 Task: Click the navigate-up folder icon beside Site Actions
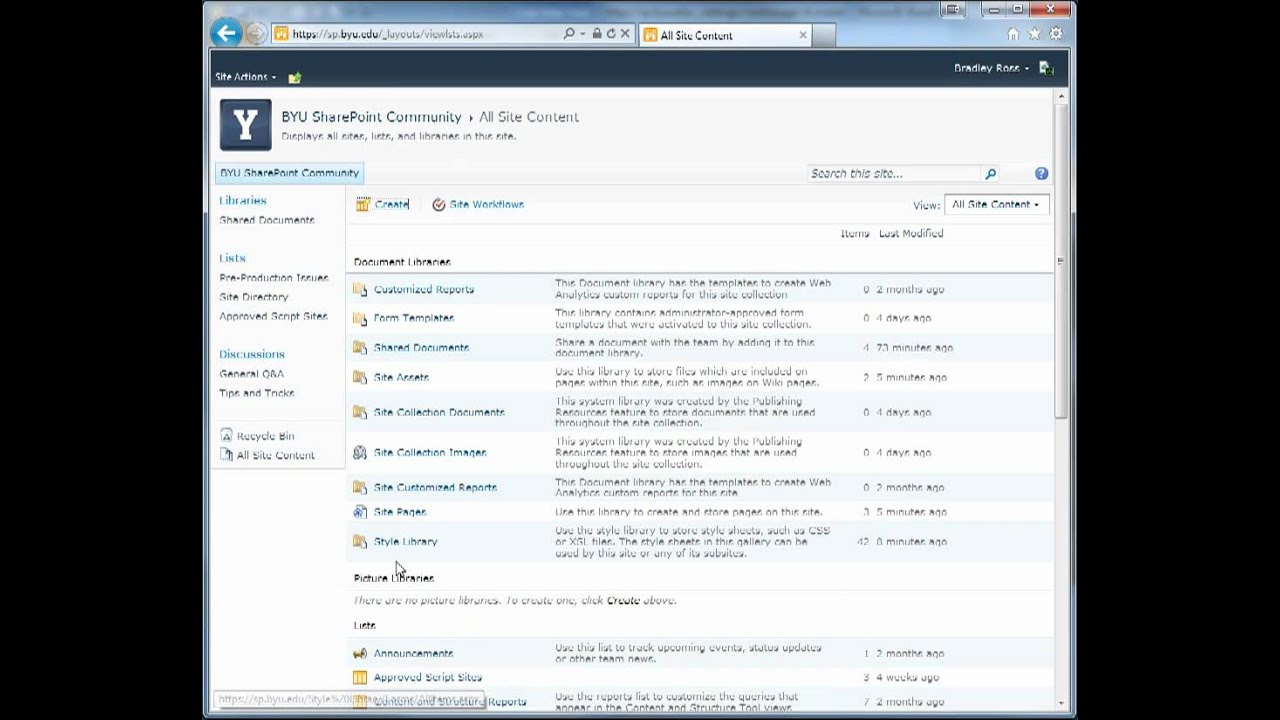(294, 77)
